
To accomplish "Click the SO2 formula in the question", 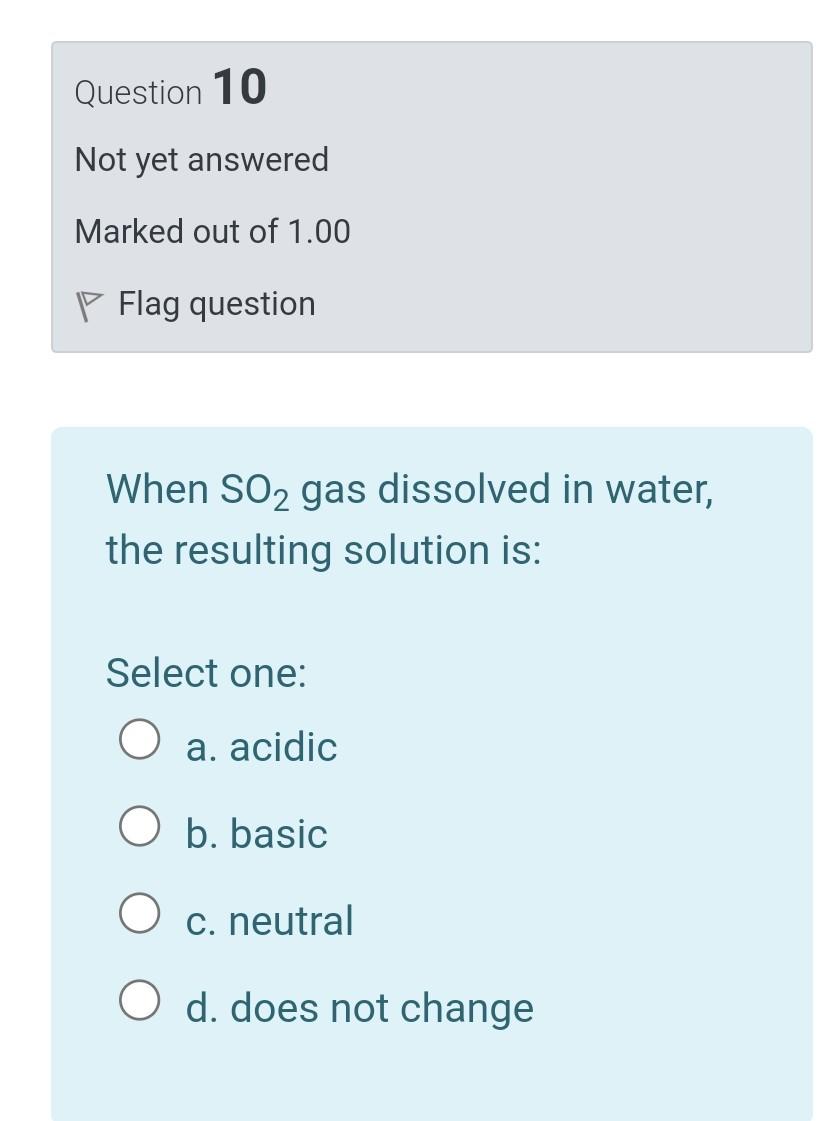I will 255,492.
